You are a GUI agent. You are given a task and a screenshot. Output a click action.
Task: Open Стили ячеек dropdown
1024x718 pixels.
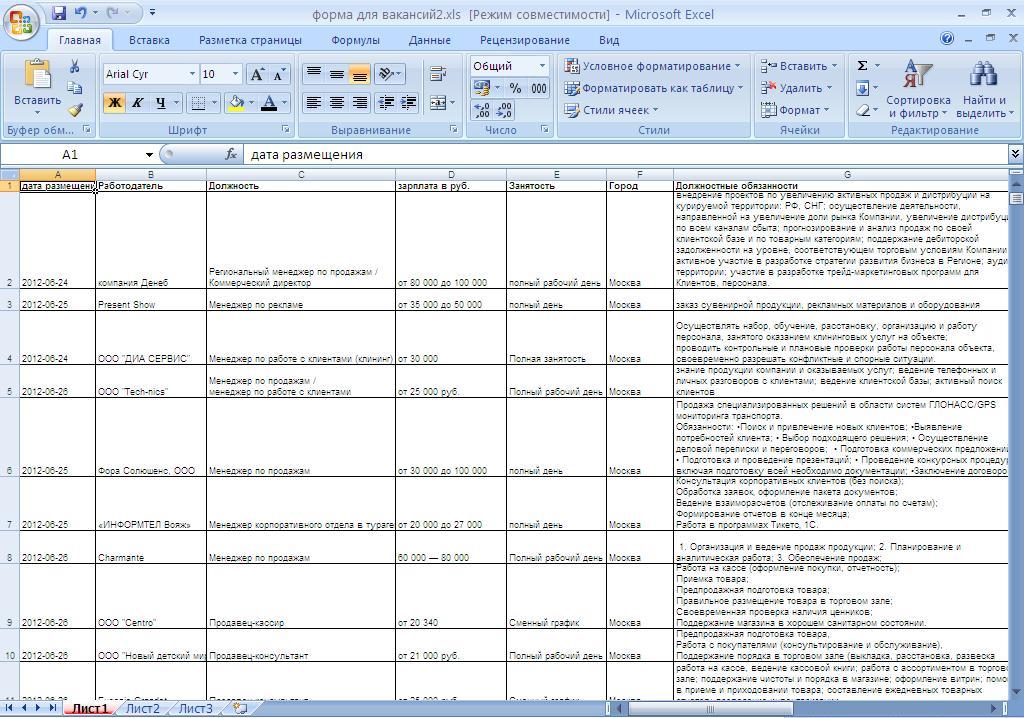pyautogui.click(x=611, y=110)
